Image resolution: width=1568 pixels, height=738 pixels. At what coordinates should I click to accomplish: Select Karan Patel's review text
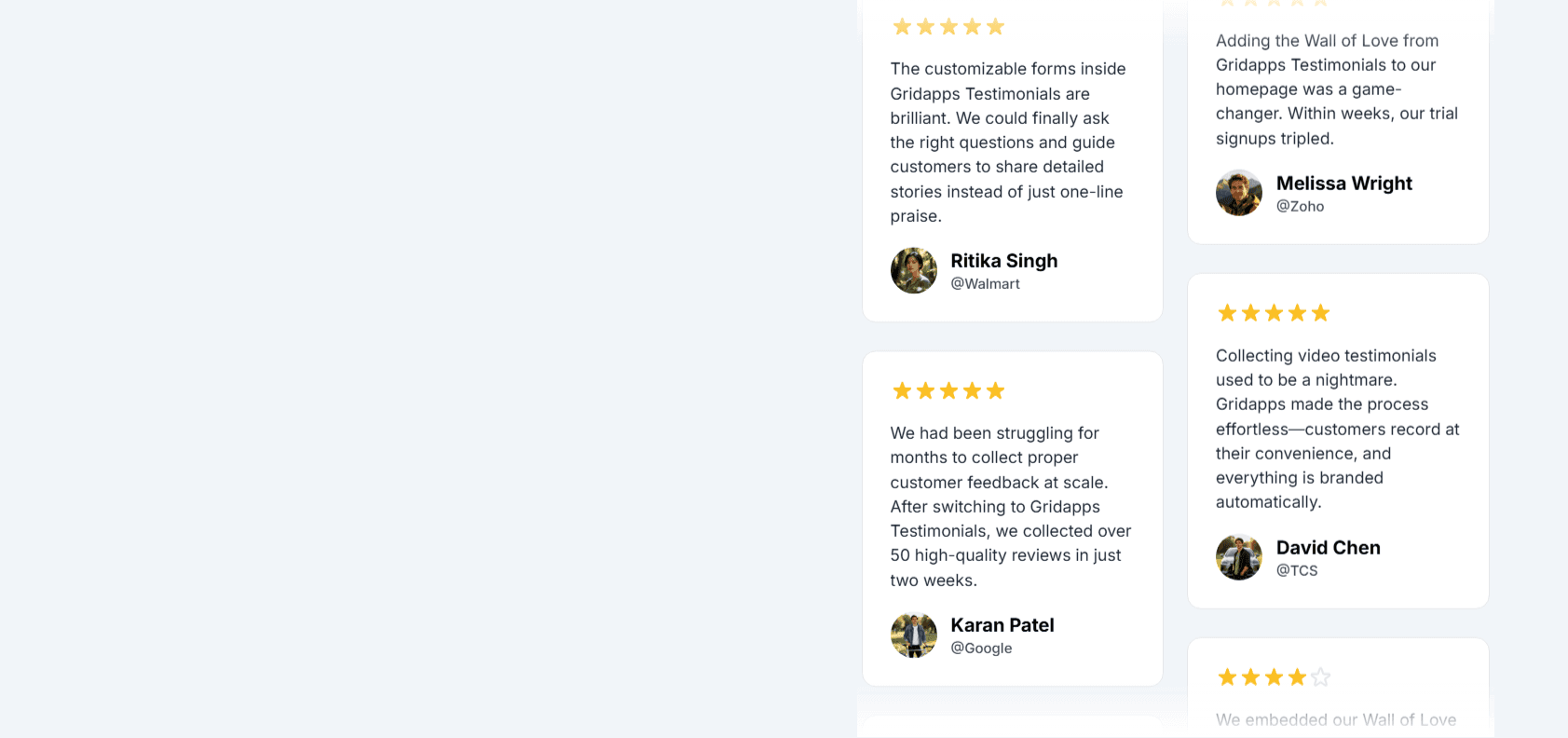(x=1010, y=506)
